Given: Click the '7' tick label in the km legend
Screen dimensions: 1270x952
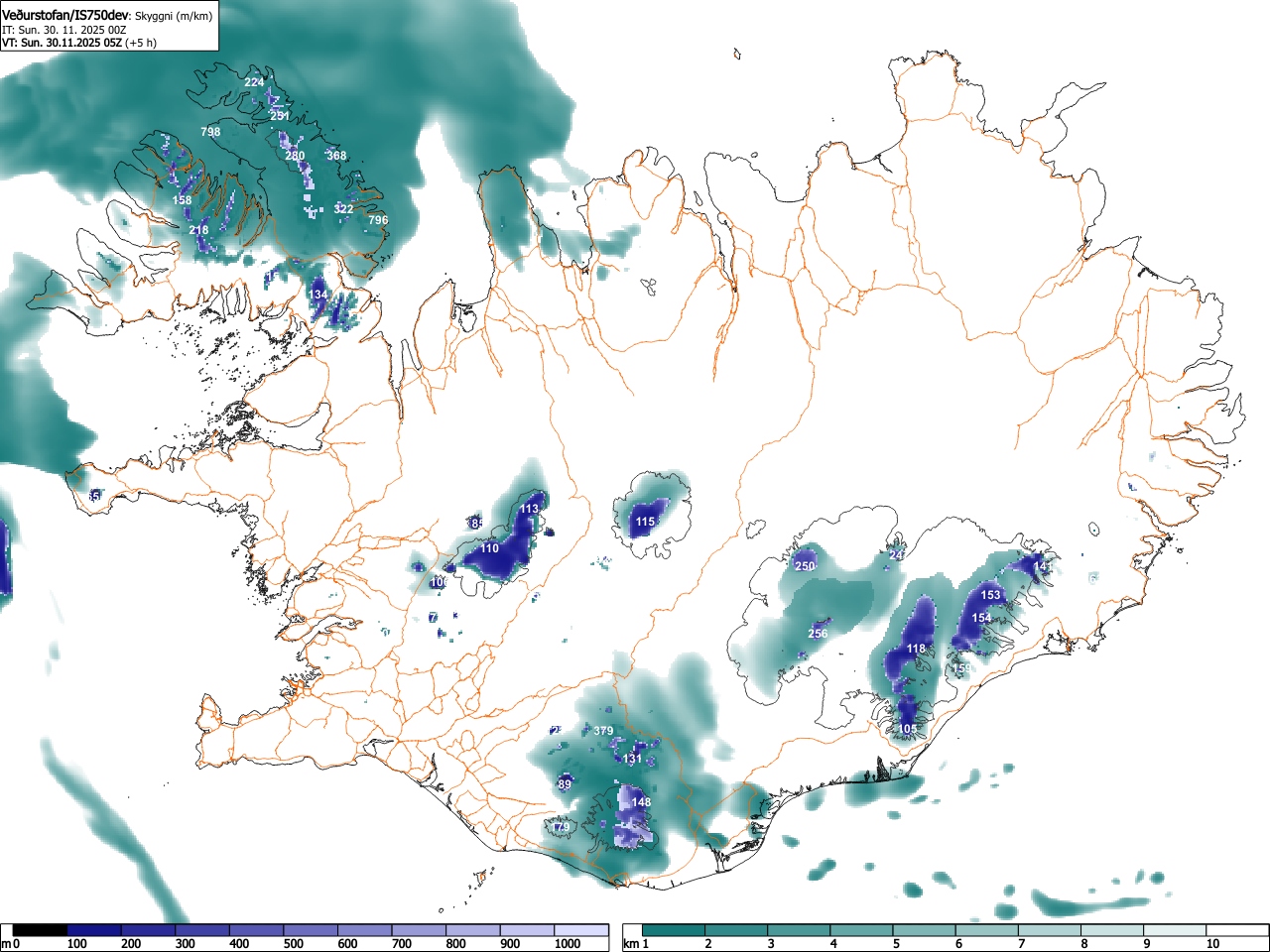Looking at the screenshot, I should (1021, 944).
